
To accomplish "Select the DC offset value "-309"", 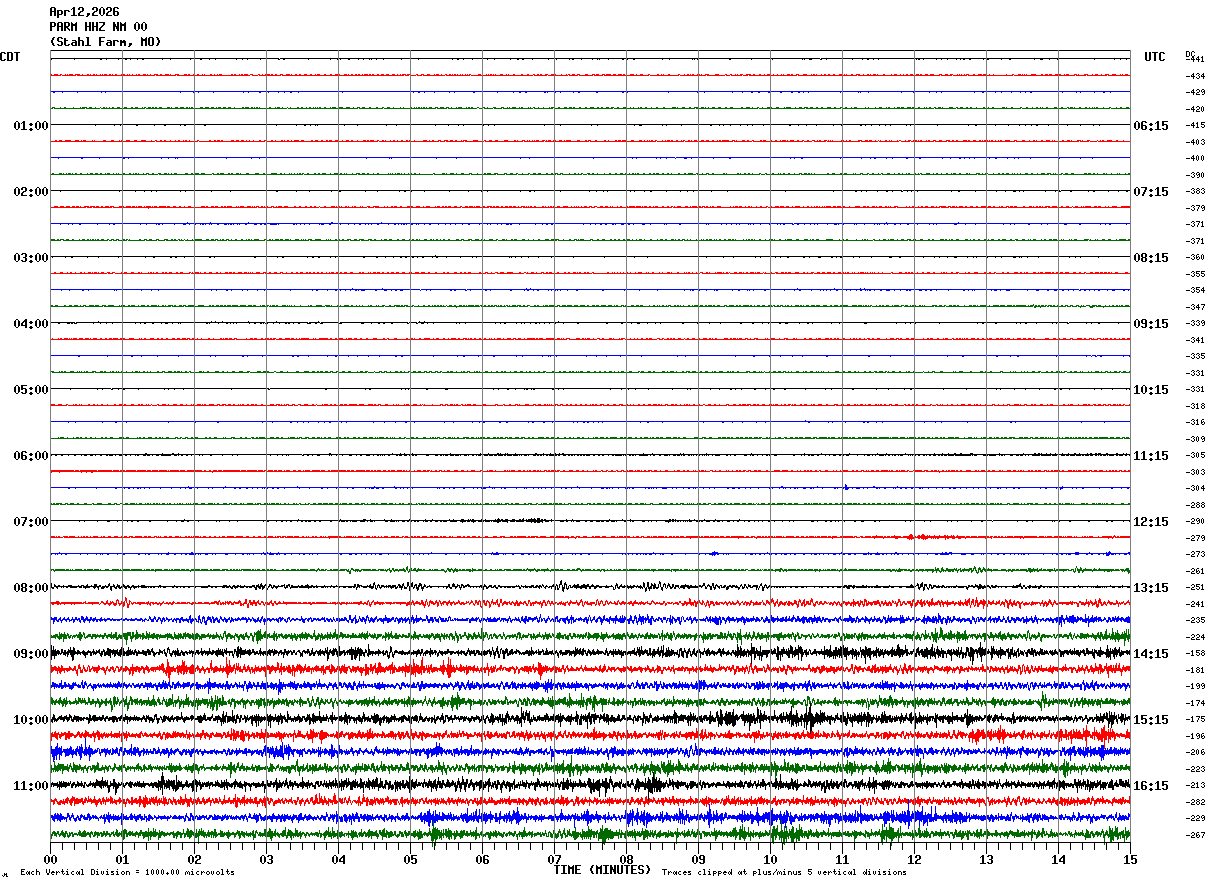I will [1195, 439].
